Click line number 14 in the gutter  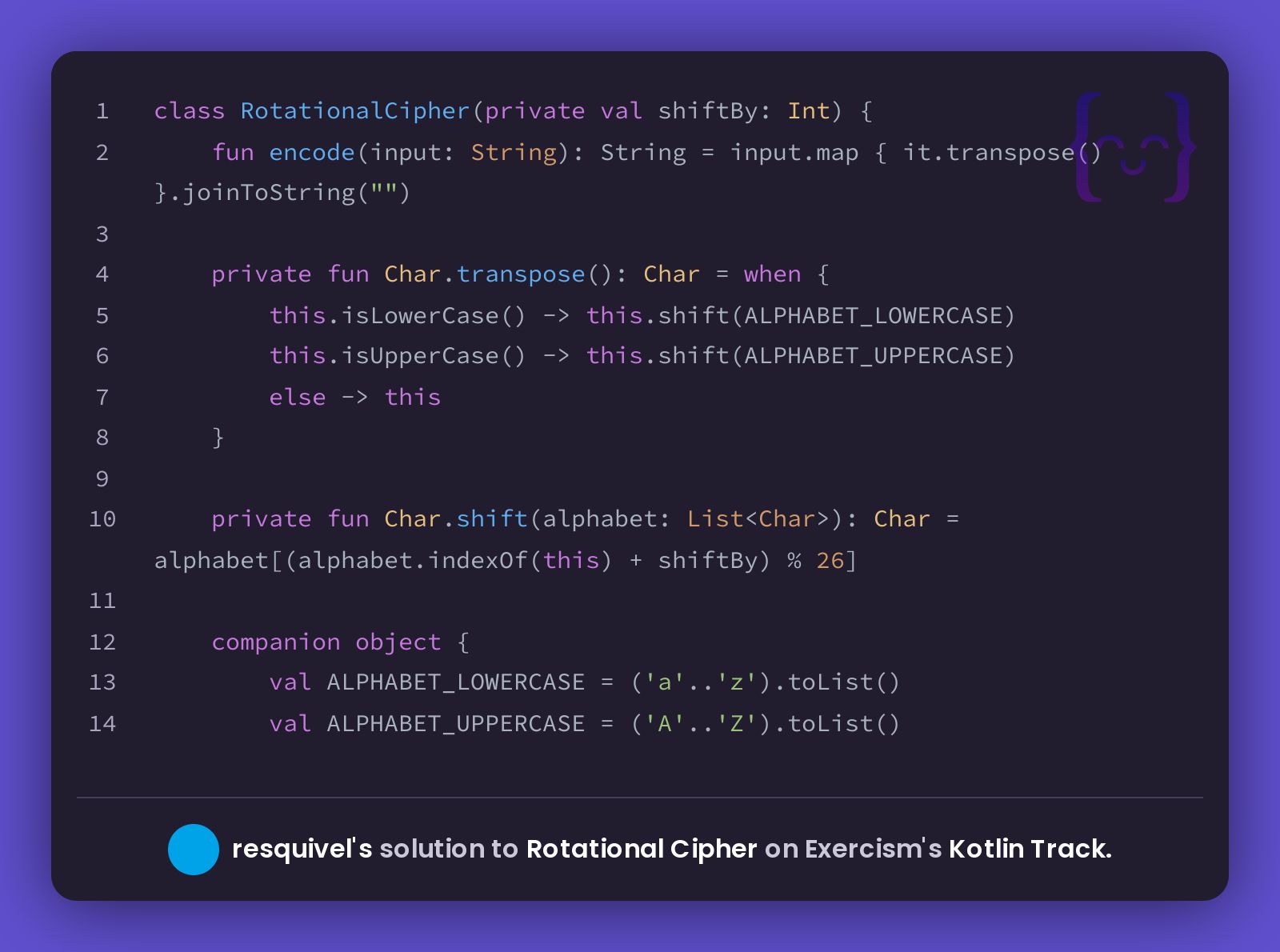click(102, 724)
